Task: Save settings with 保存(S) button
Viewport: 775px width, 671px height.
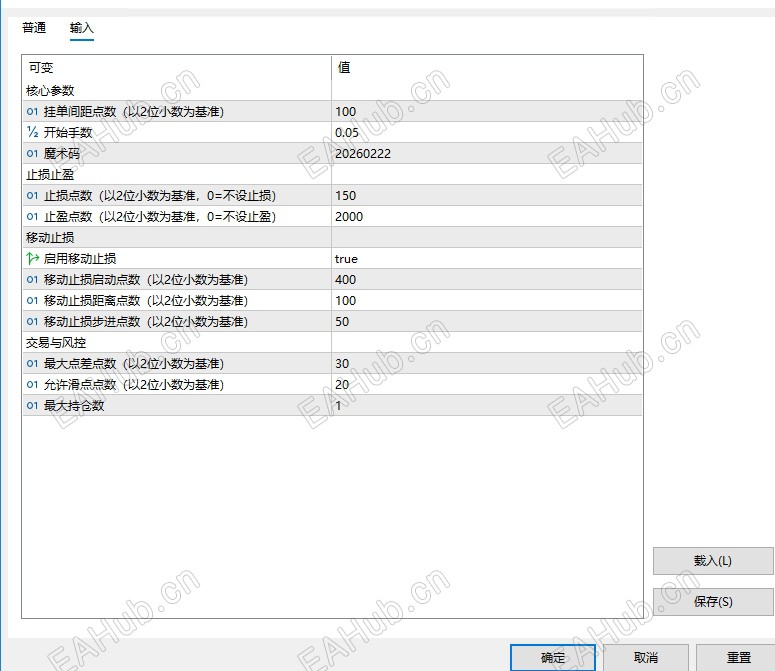Action: pos(713,602)
